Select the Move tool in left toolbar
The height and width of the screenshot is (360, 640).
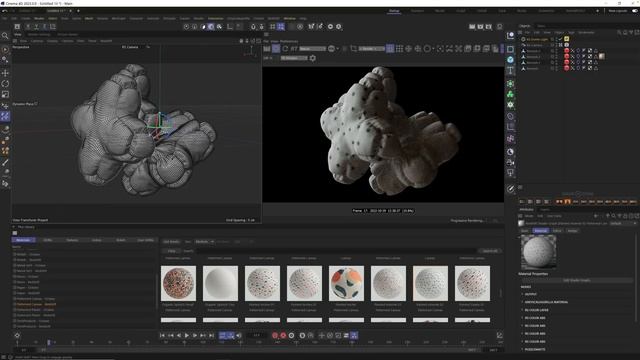(x=5, y=73)
